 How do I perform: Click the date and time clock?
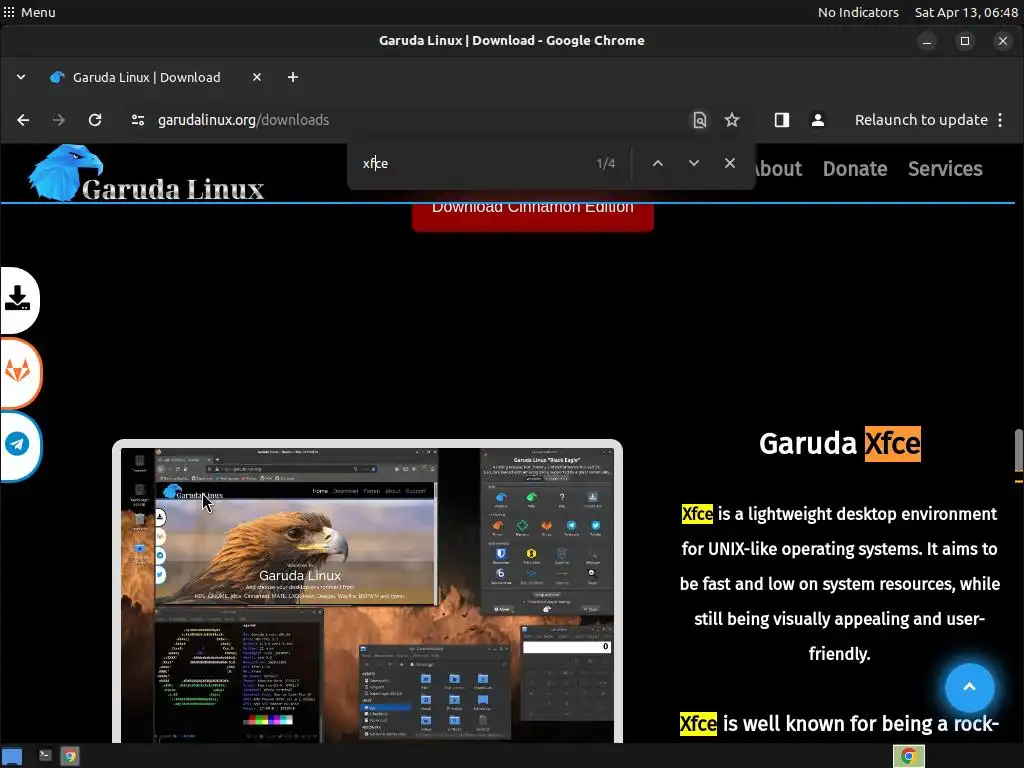[966, 12]
